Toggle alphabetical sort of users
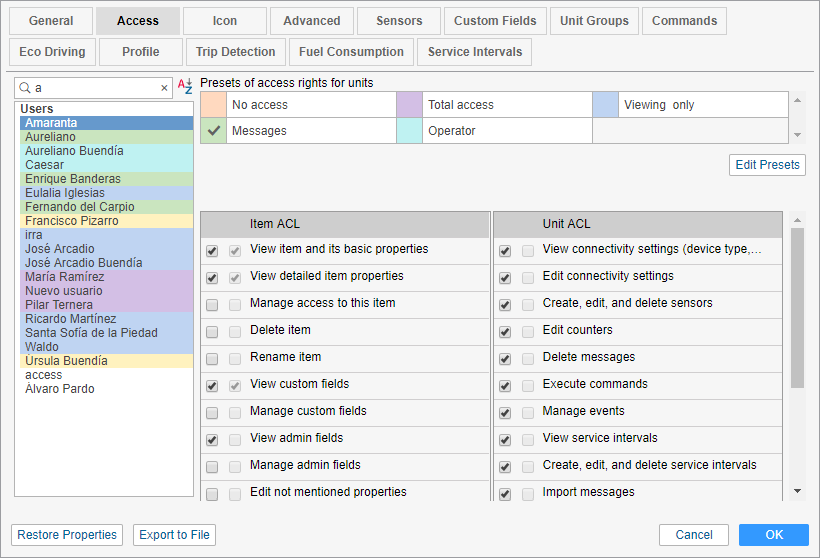 pyautogui.click(x=185, y=87)
